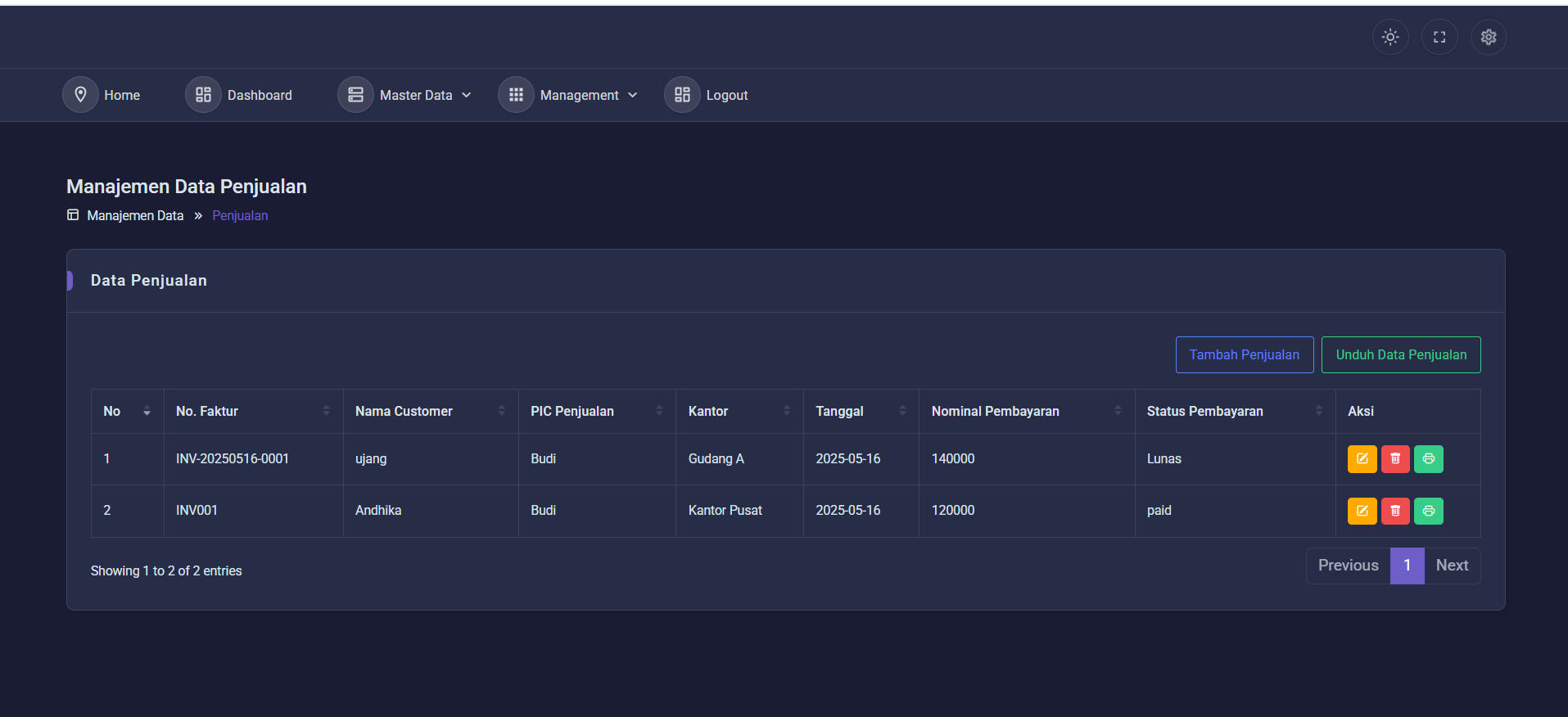Edit the INV001 sale using yellow icon

(1362, 511)
